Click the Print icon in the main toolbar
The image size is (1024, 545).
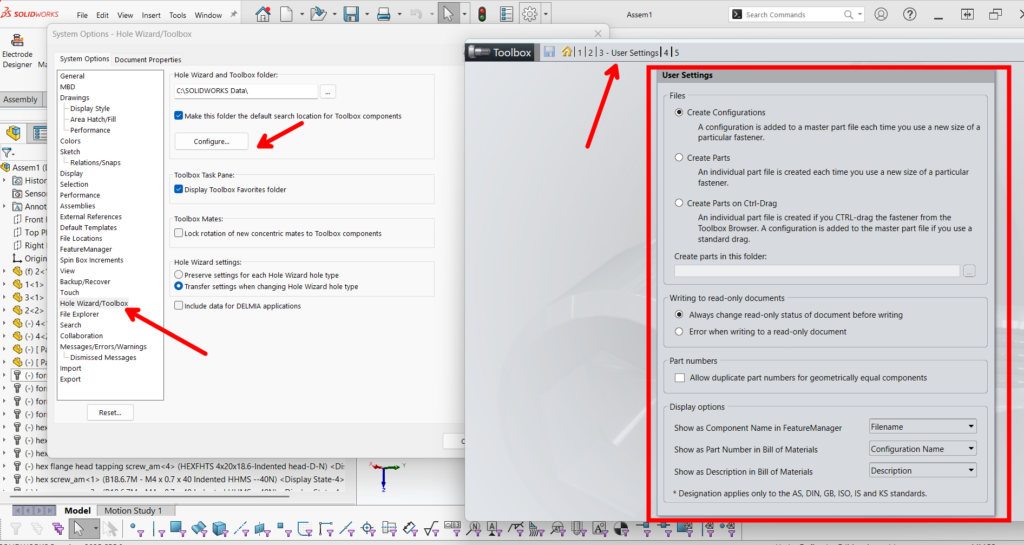click(383, 14)
